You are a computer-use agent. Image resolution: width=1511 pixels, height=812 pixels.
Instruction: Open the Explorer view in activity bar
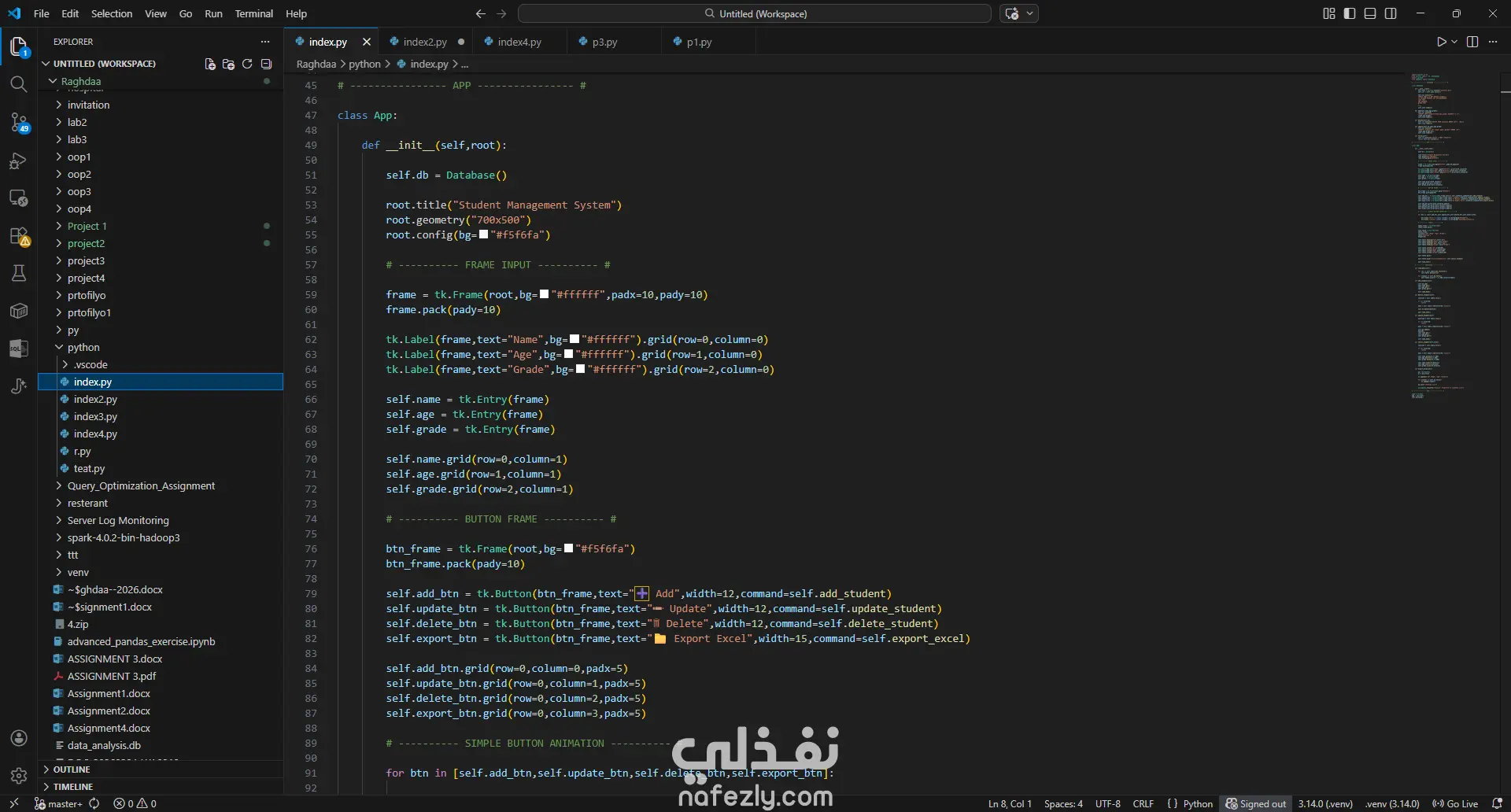[x=19, y=46]
